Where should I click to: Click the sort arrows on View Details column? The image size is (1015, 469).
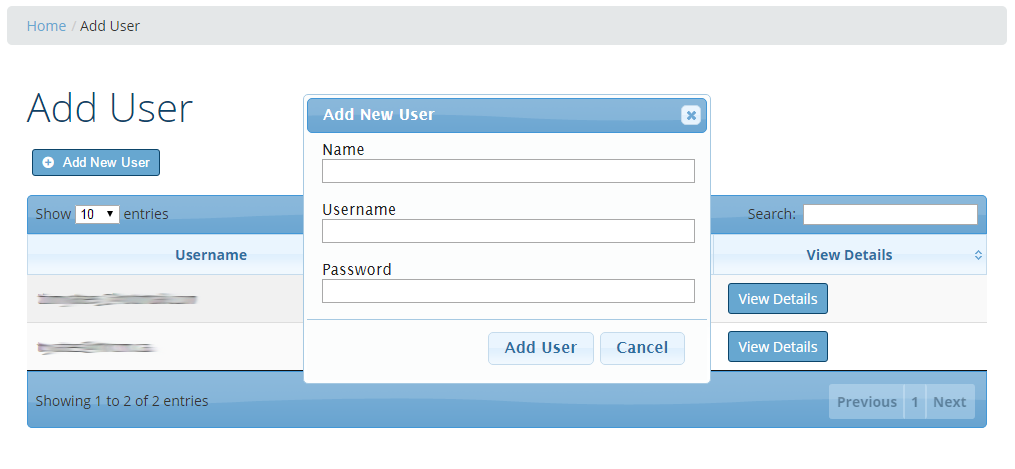tap(978, 255)
